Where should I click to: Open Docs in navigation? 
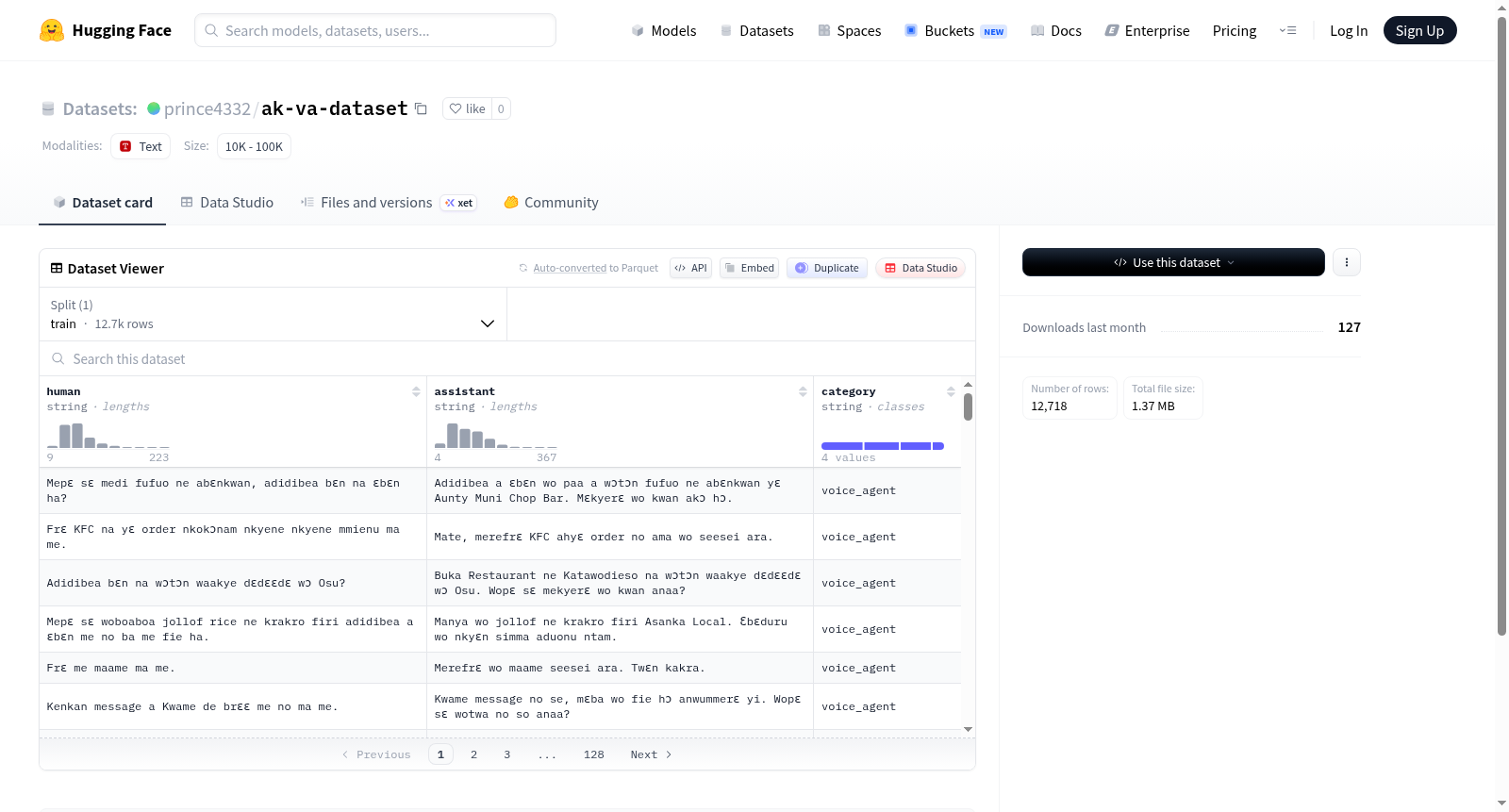tap(1056, 30)
